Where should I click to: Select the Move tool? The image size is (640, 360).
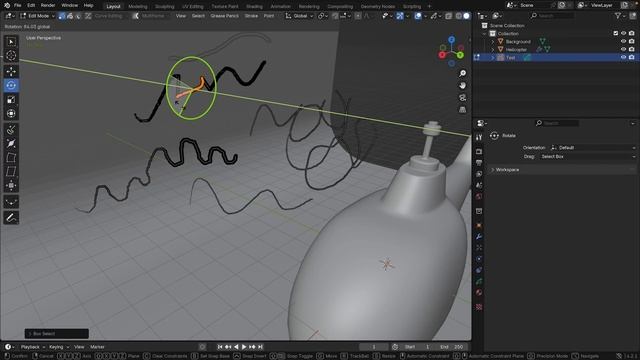11,71
